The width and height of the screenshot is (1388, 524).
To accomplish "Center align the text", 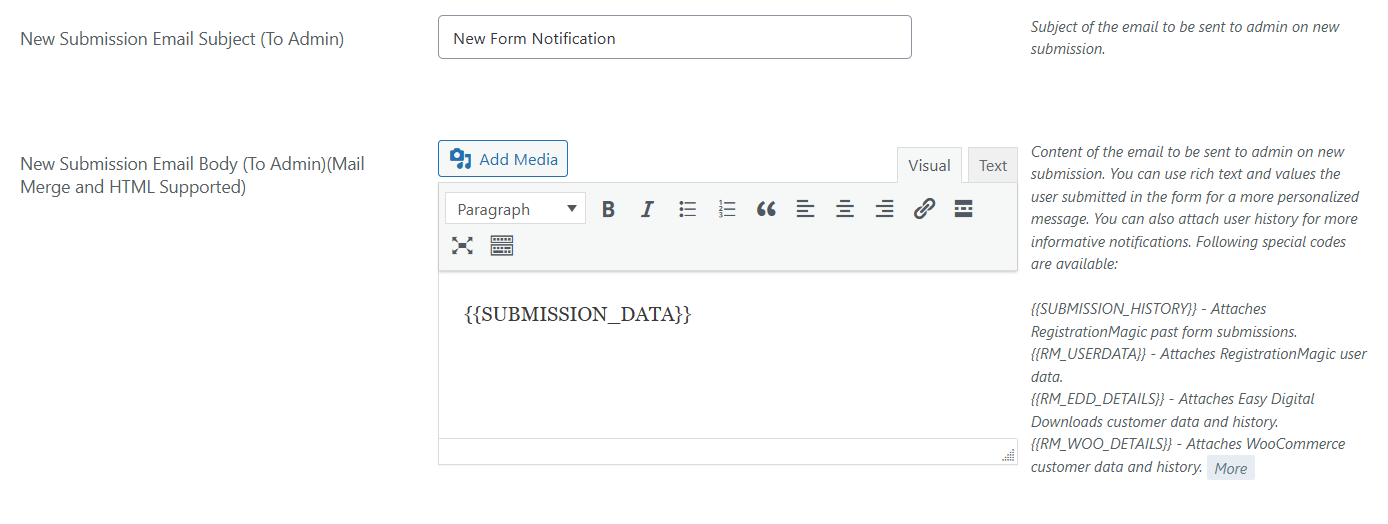I will pyautogui.click(x=845, y=209).
